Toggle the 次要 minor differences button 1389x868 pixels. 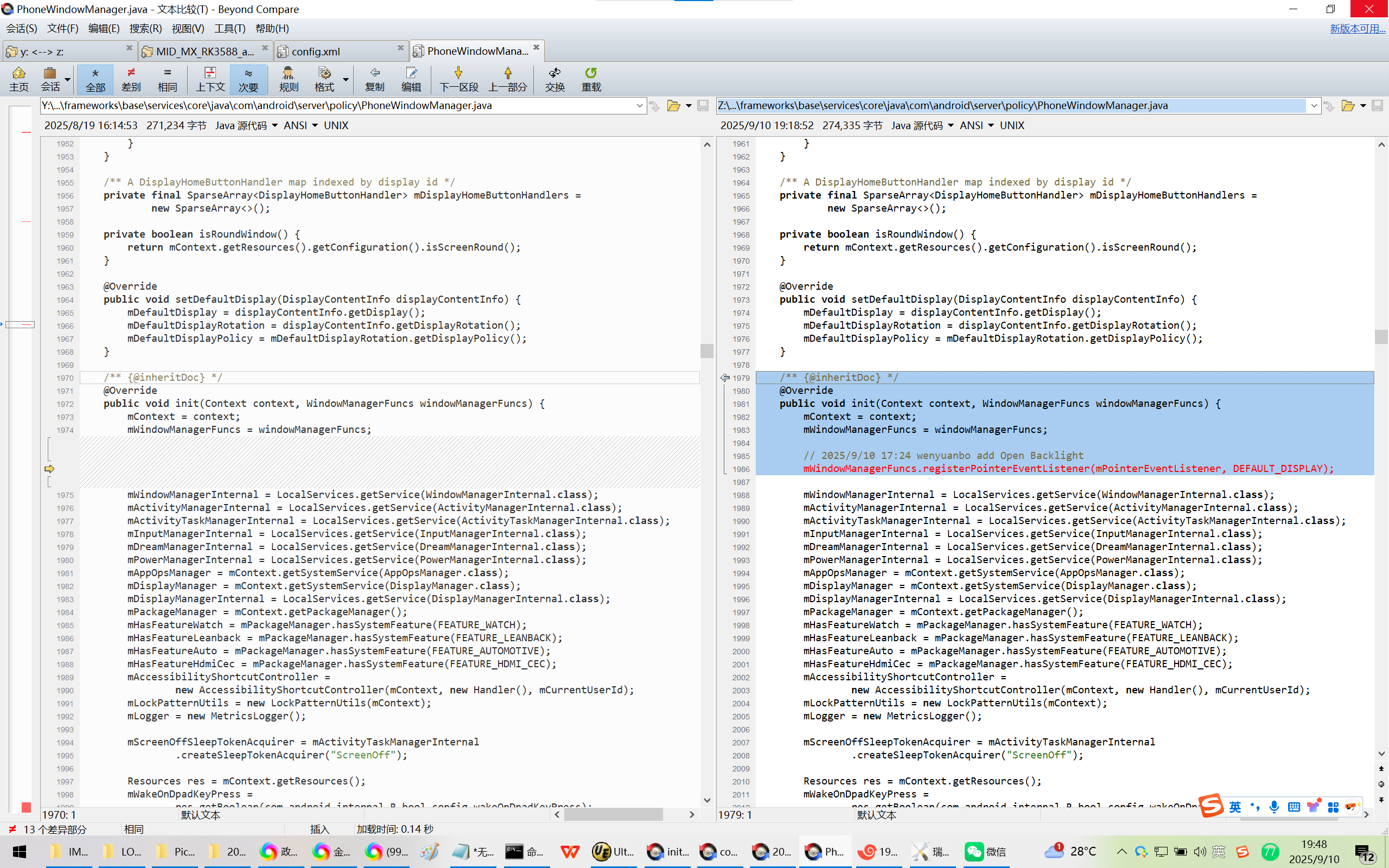point(248,79)
